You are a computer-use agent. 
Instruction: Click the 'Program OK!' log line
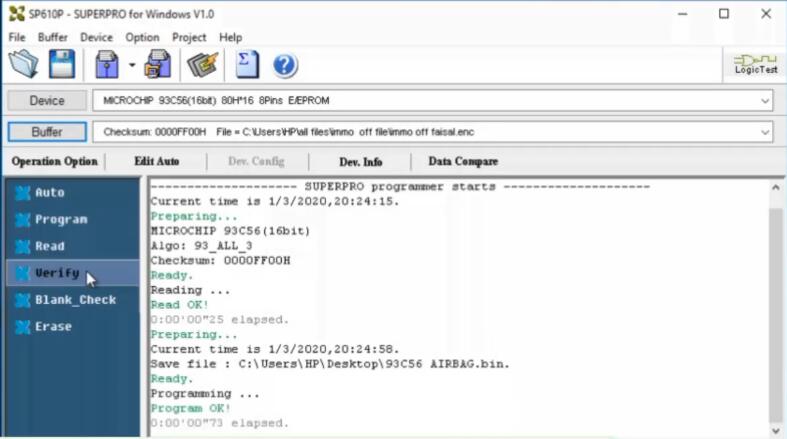pyautogui.click(x=191, y=408)
